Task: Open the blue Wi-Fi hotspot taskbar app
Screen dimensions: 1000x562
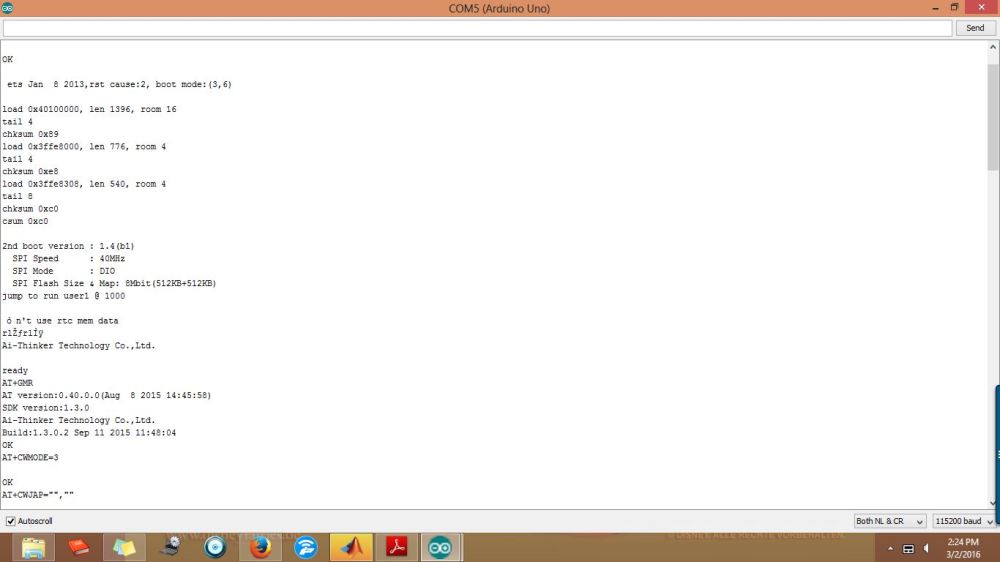Action: click(306, 547)
